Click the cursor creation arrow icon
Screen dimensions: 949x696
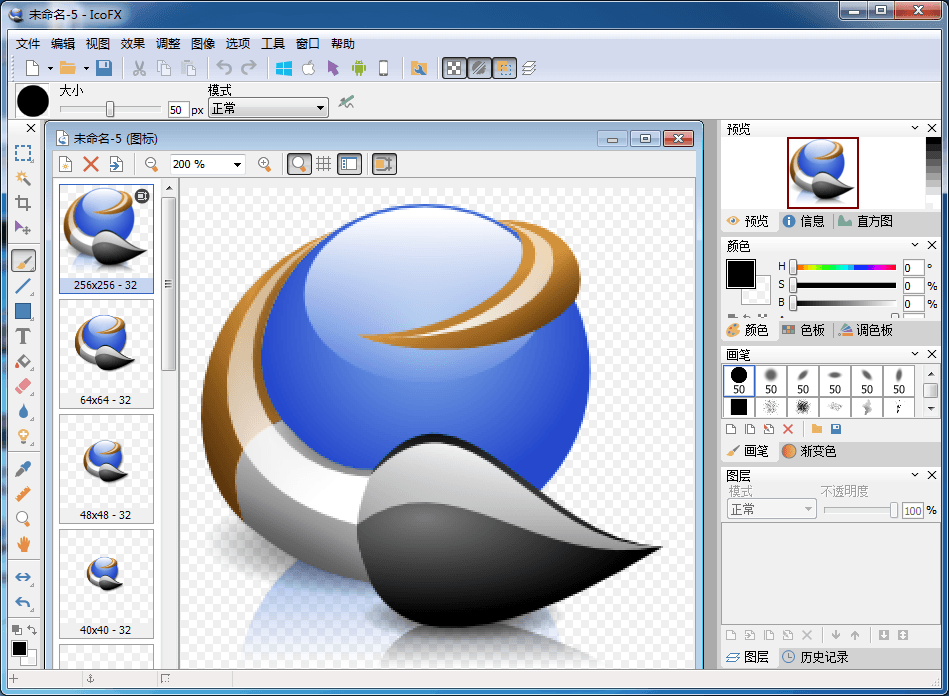(333, 68)
